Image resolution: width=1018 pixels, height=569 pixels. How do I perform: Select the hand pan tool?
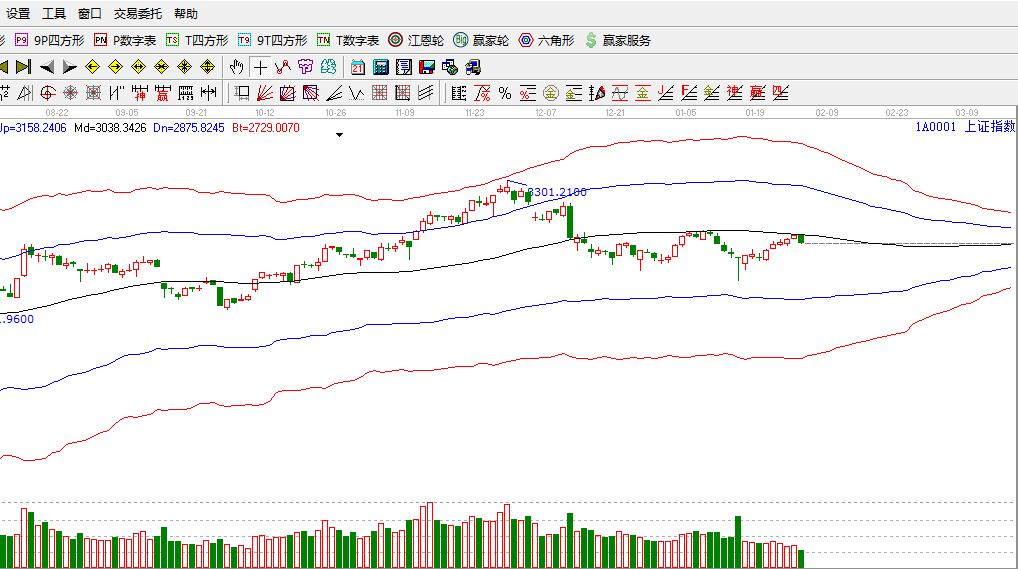coord(236,67)
